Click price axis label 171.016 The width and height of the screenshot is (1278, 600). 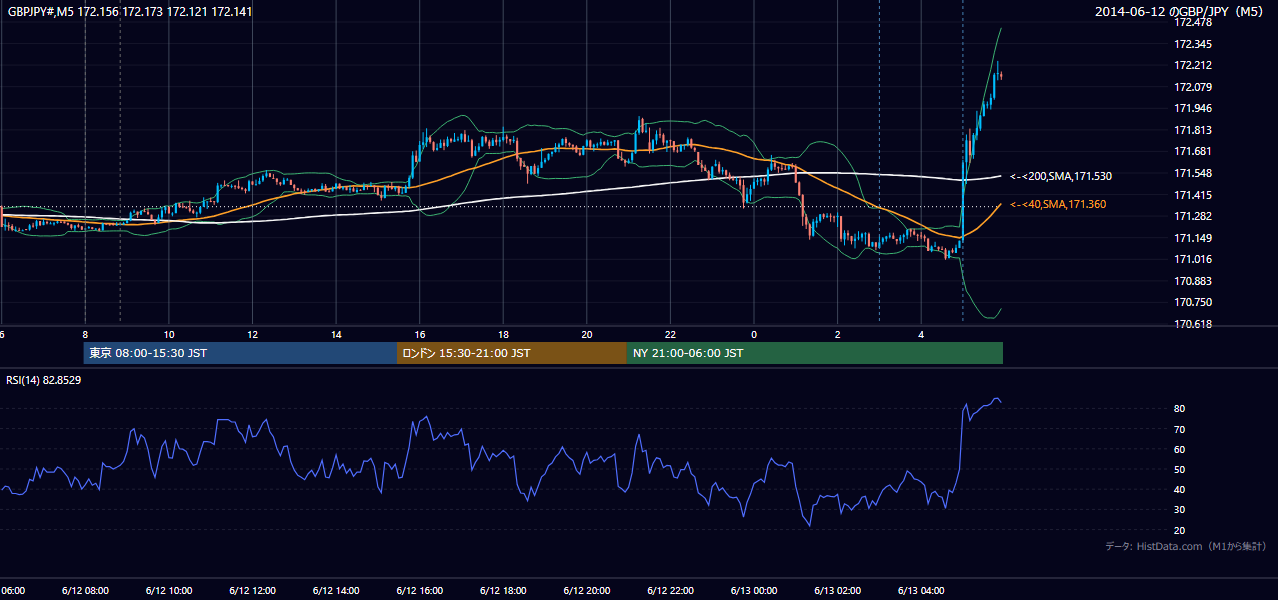(1193, 259)
